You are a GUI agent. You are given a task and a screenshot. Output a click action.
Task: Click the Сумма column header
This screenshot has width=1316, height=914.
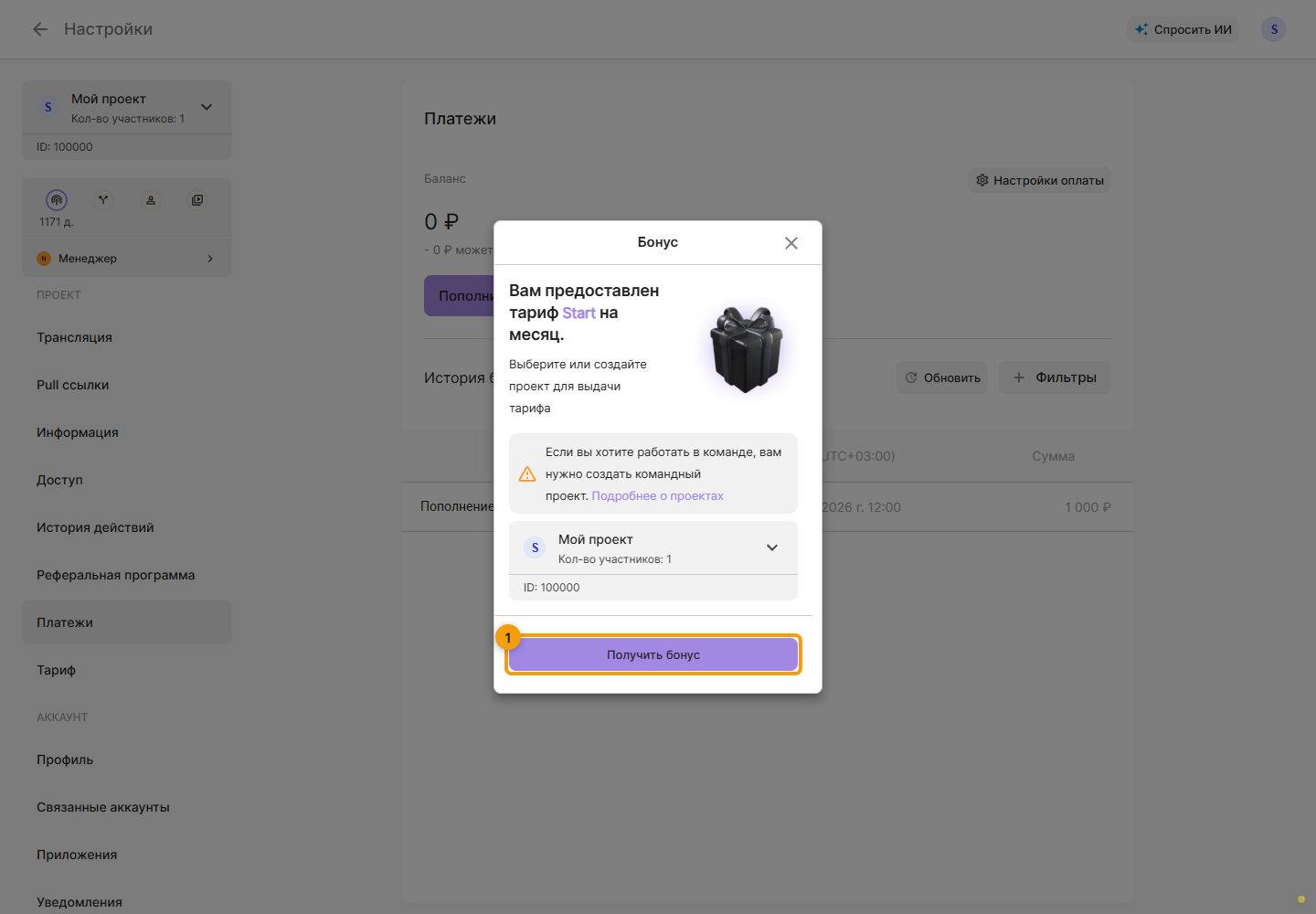click(x=1053, y=456)
